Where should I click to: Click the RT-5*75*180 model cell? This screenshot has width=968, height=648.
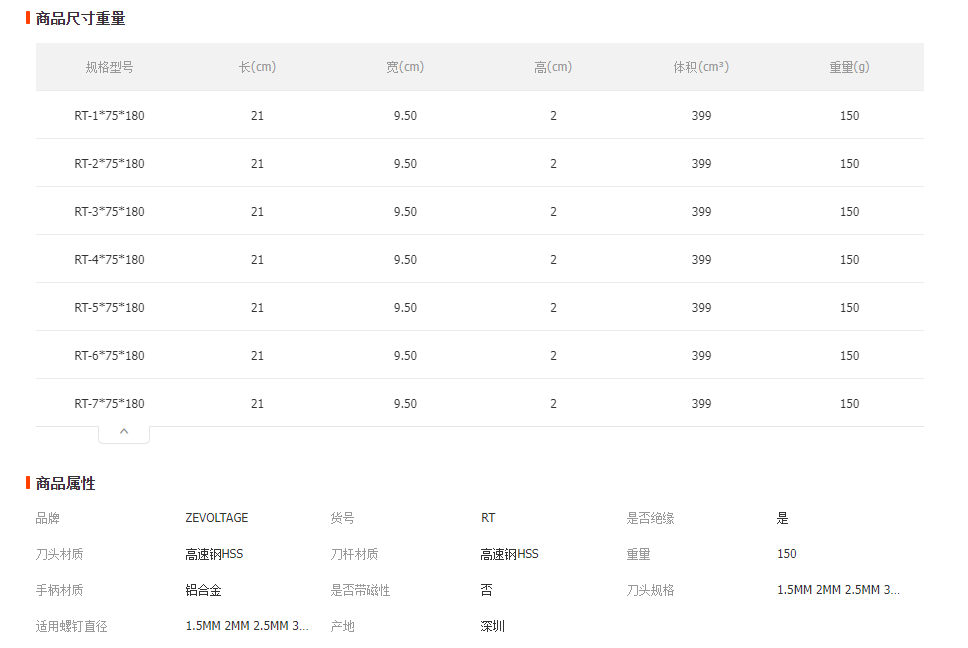(x=109, y=308)
